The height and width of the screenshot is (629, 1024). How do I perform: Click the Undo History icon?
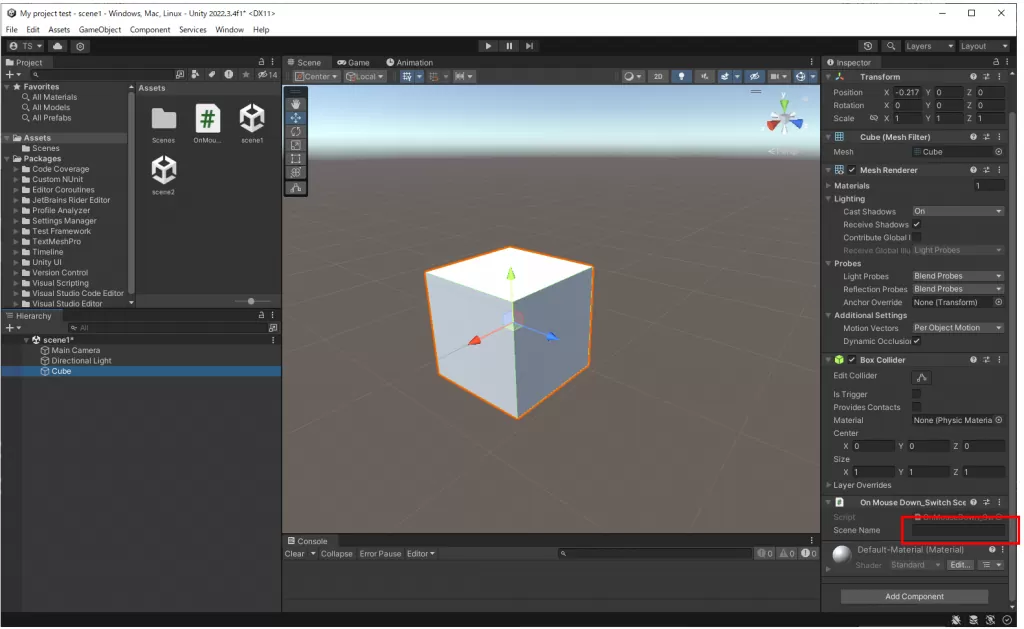click(x=867, y=46)
